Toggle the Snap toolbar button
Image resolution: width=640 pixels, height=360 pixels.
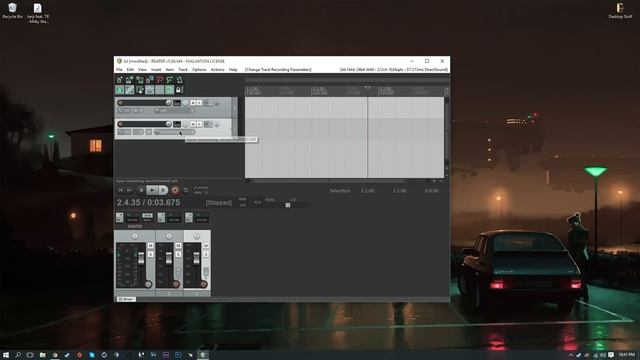point(169,90)
